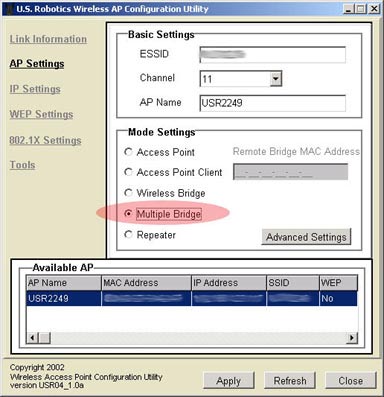Viewport: 384px width, 397px height.
Task: Open the Tools page
Action: pyautogui.click(x=22, y=165)
